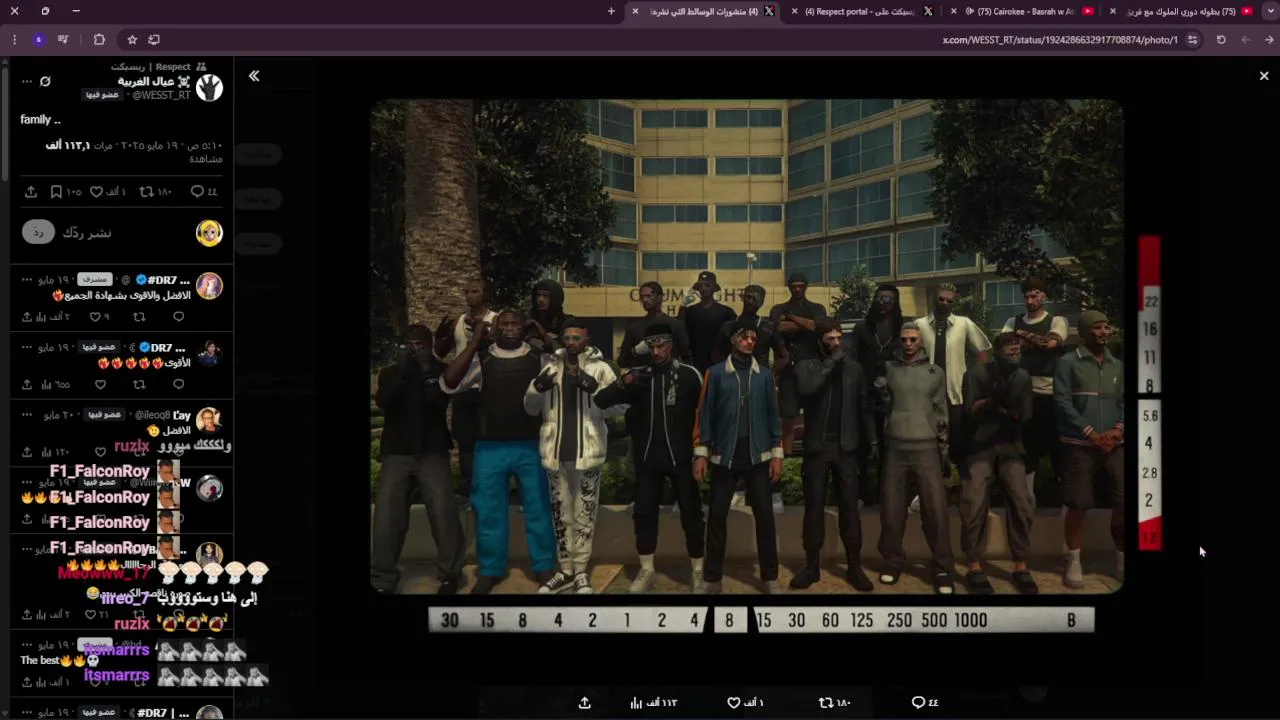
Task: Open more options on the #DR7 first reply
Action: click(27, 280)
